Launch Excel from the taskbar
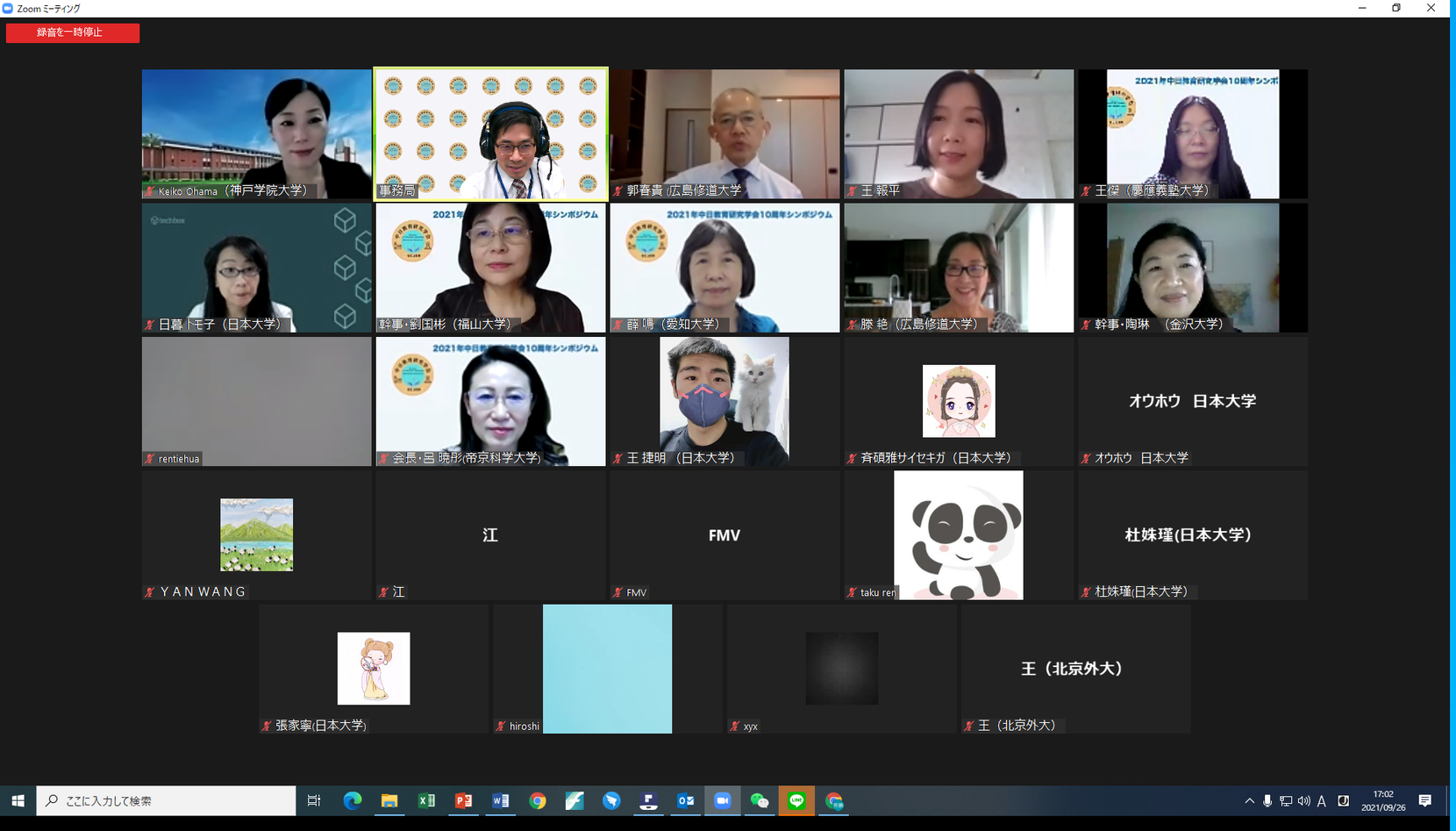Screen dimensions: 1456x831 pos(426,800)
